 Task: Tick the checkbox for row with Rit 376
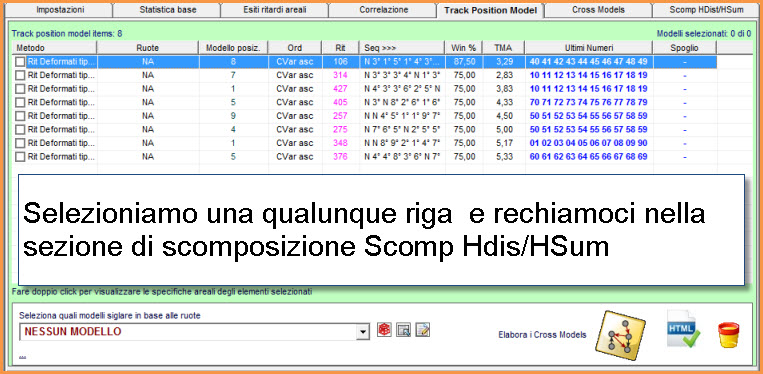tap(20, 157)
